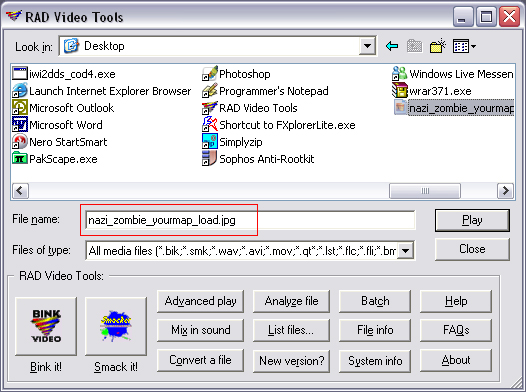The height and width of the screenshot is (392, 526).
Task: Expand the Look in dropdown arrow
Action: tap(367, 46)
